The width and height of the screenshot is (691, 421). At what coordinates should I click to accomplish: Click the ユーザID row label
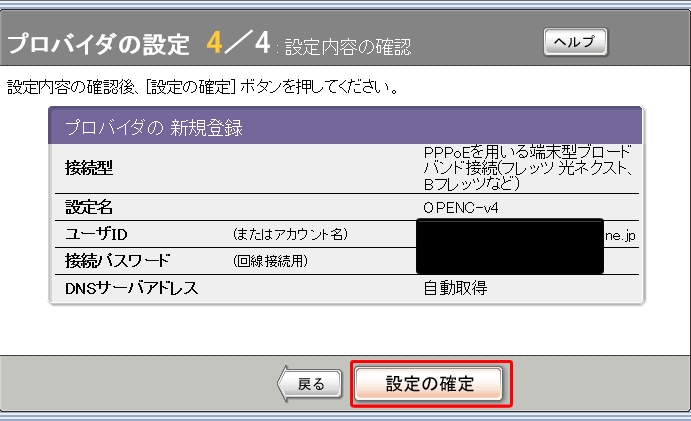coord(96,234)
